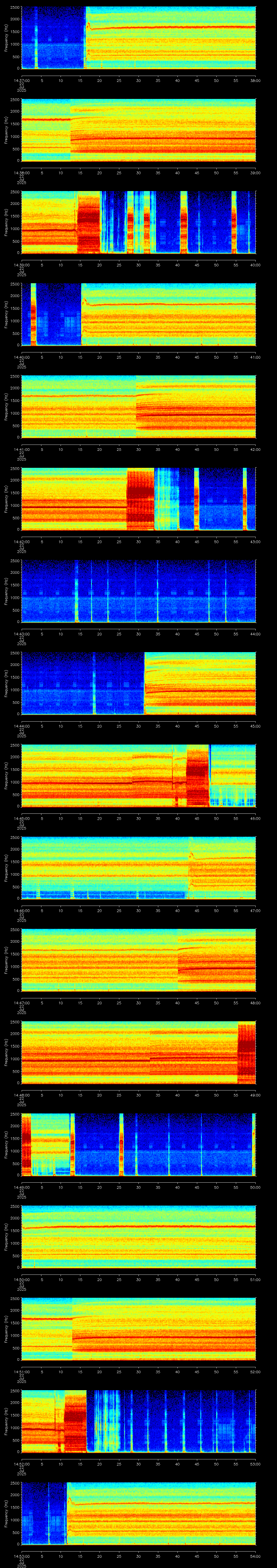The image size is (277, 1568).
Task: Open the spectrogram panel starting at 14:46:00
Action: tap(139, 868)
